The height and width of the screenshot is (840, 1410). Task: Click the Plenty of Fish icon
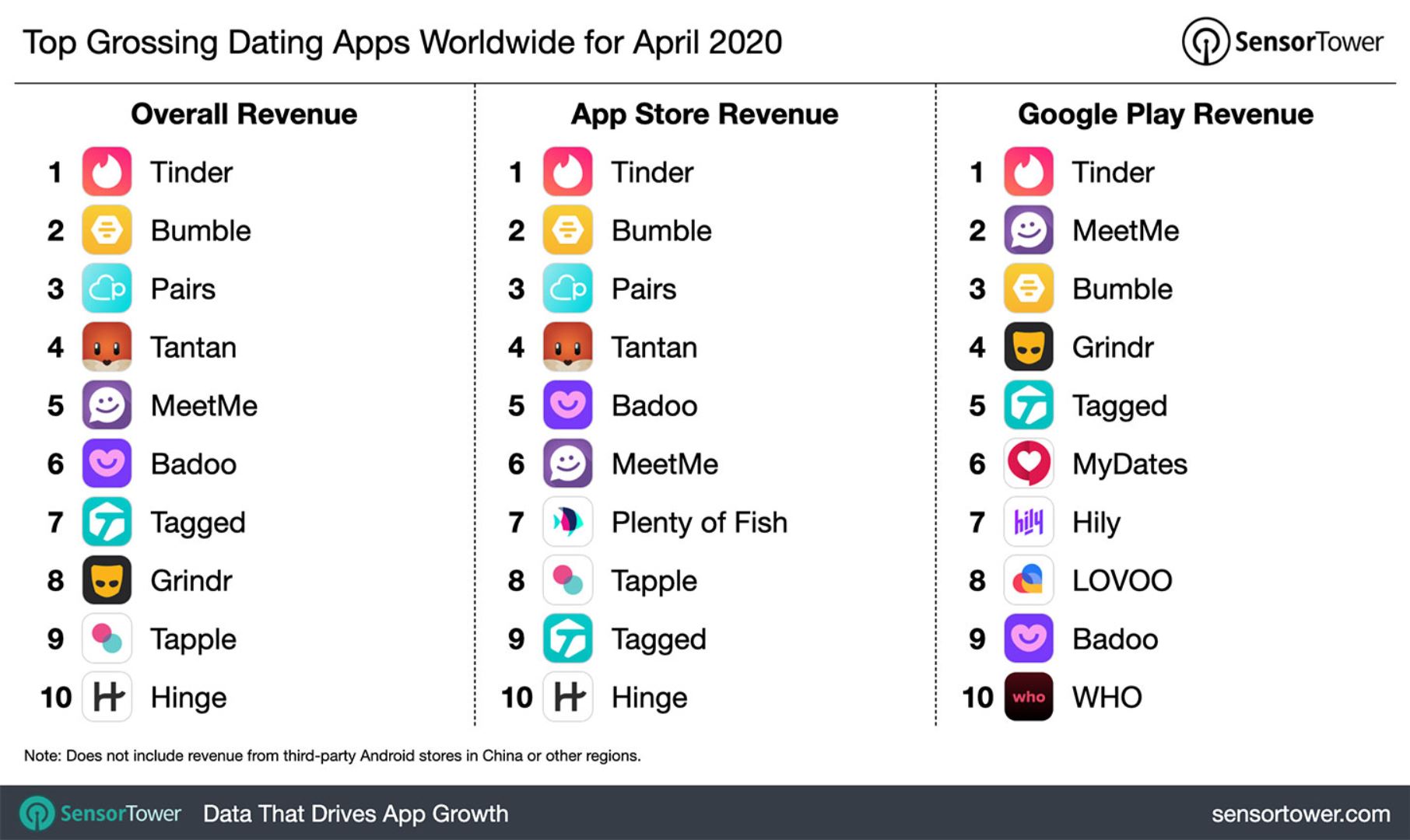pyautogui.click(x=567, y=522)
